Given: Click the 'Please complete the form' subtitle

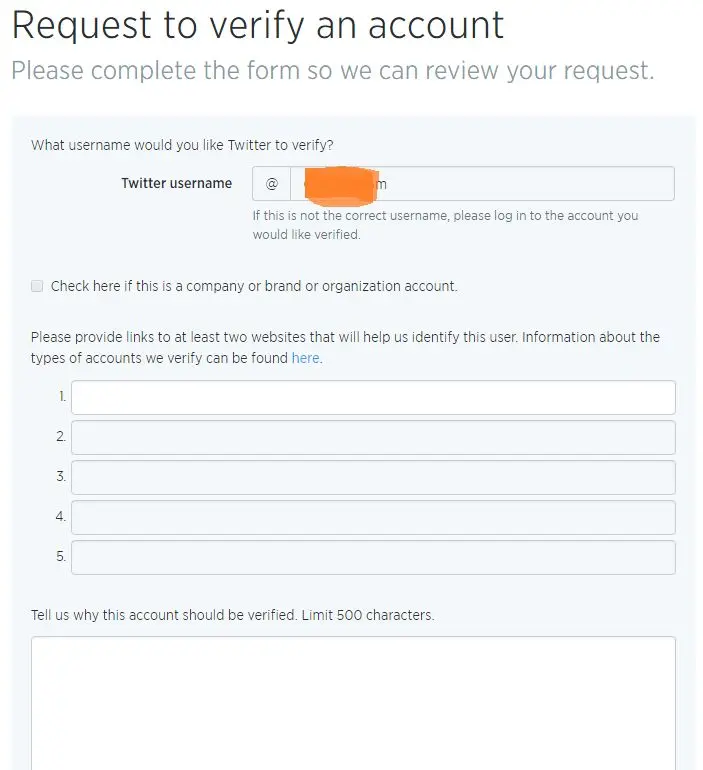Looking at the screenshot, I should [x=332, y=71].
